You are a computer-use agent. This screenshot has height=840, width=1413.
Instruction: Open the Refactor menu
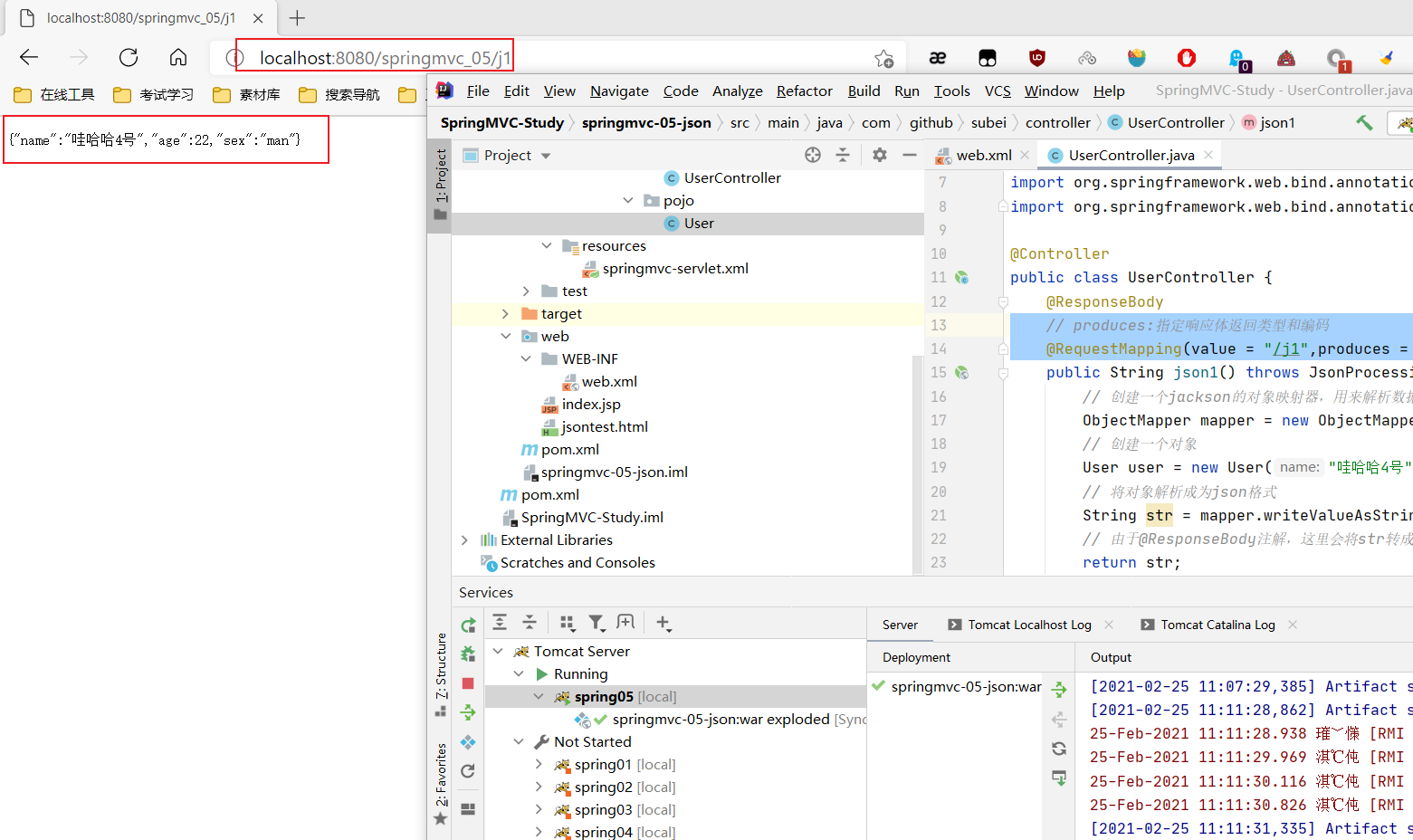pos(804,91)
